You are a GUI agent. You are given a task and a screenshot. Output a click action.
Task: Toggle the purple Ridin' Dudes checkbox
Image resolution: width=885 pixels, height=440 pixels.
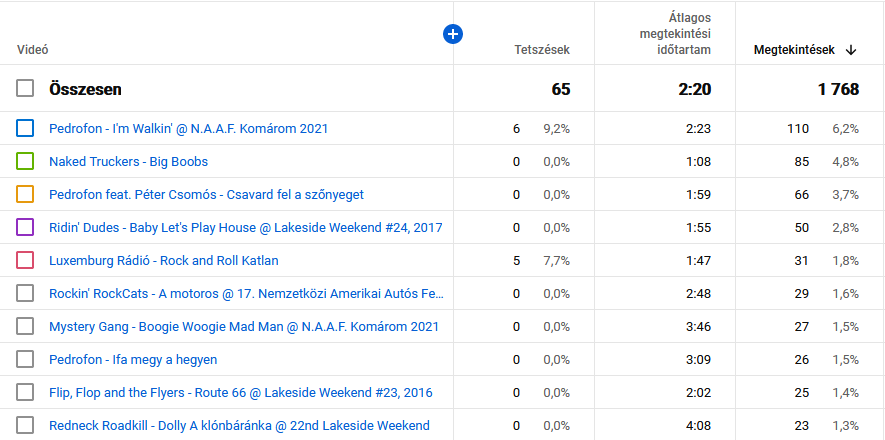(x=26, y=227)
